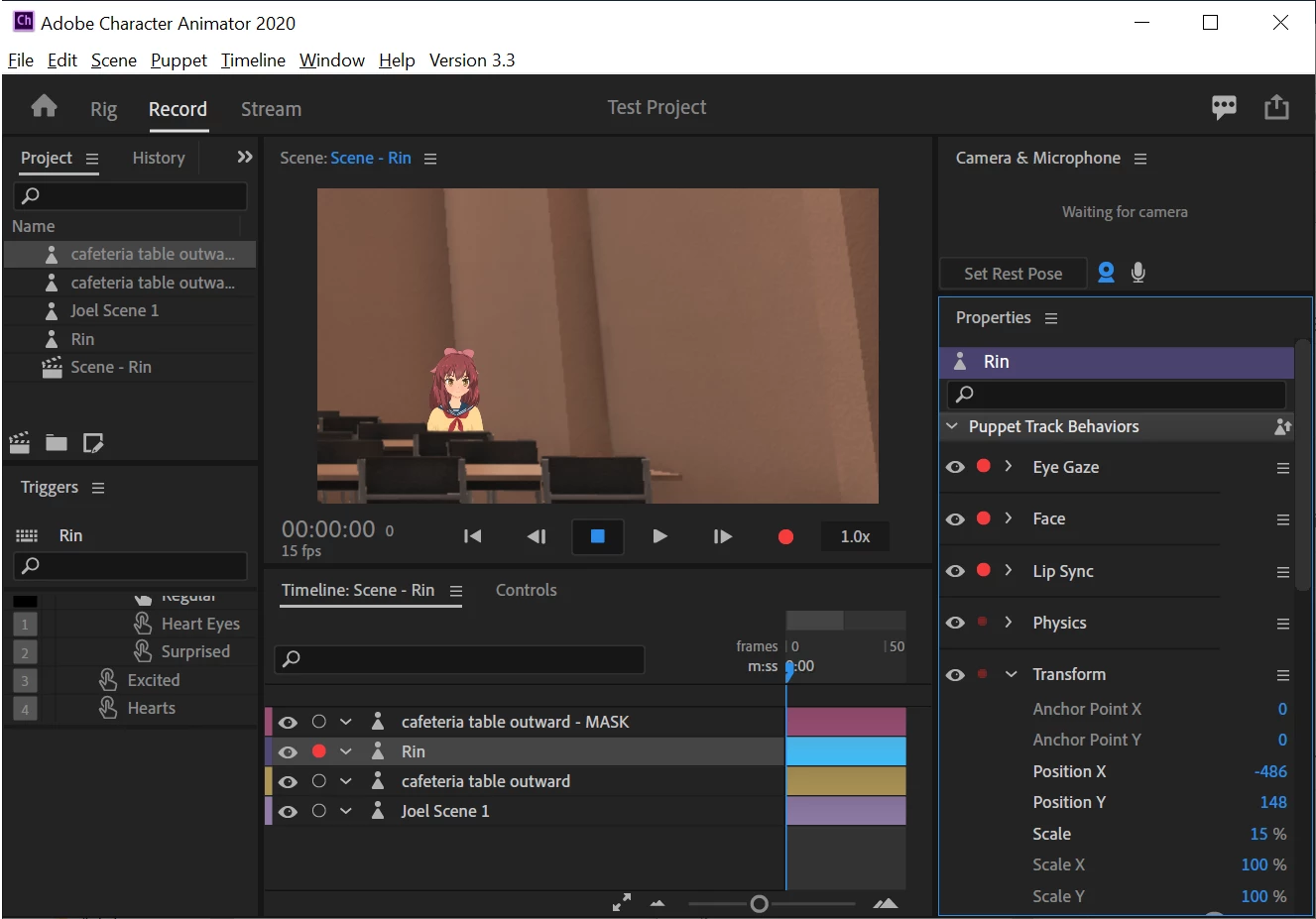The width and height of the screenshot is (1316, 919).
Task: Fit timeline to view icon
Action: pyautogui.click(x=622, y=903)
